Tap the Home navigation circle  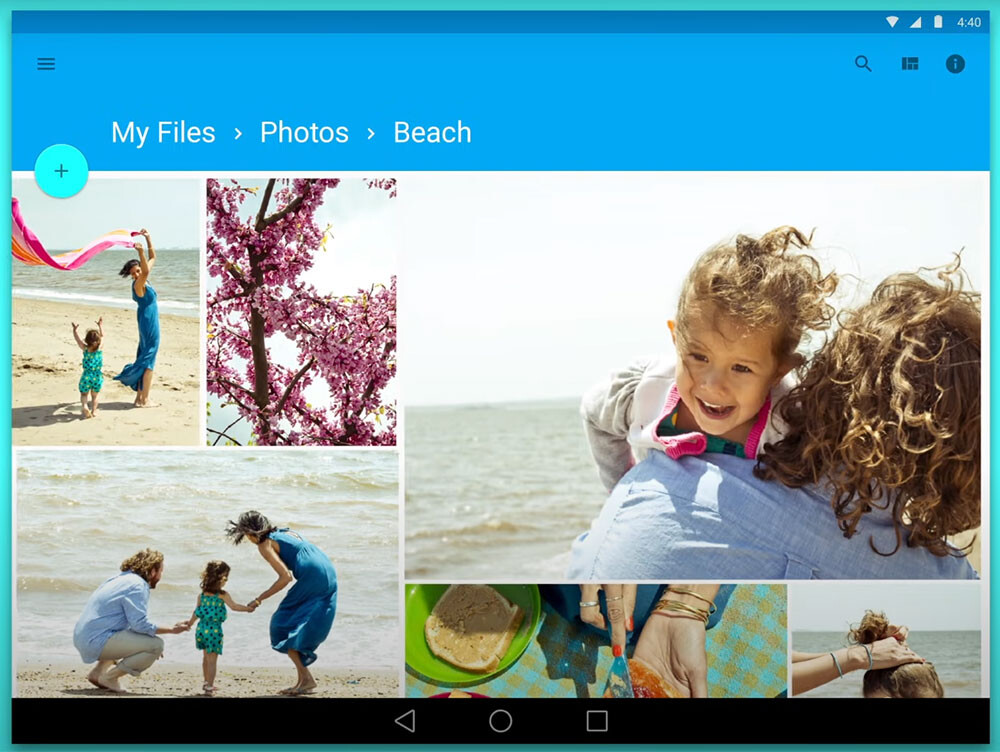pyautogui.click(x=501, y=721)
